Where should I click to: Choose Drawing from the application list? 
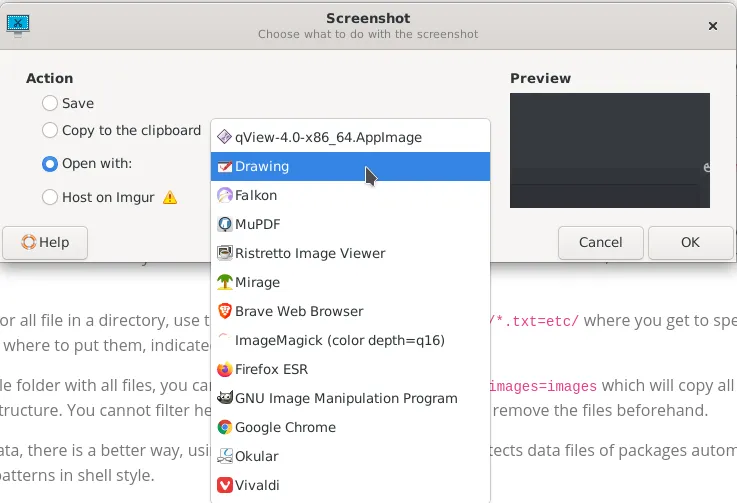pos(350,166)
